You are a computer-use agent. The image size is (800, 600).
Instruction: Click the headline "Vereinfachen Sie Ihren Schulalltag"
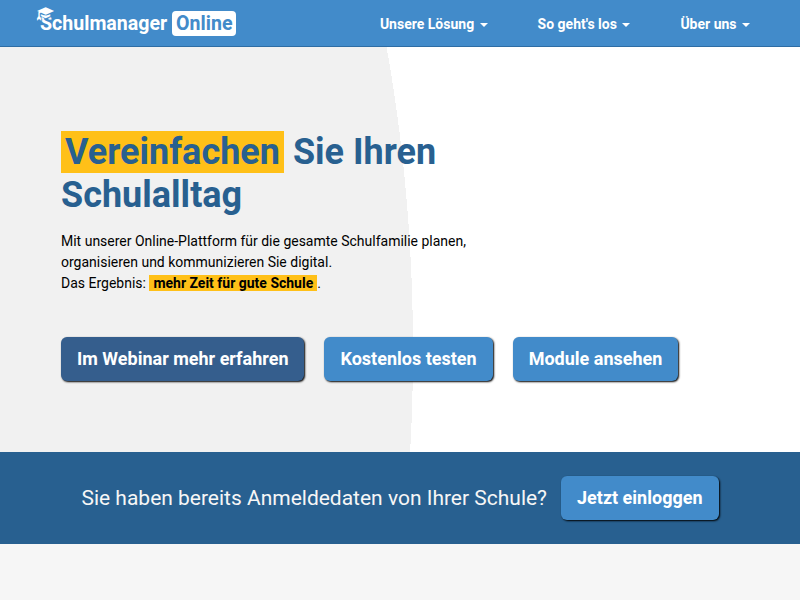pos(249,172)
